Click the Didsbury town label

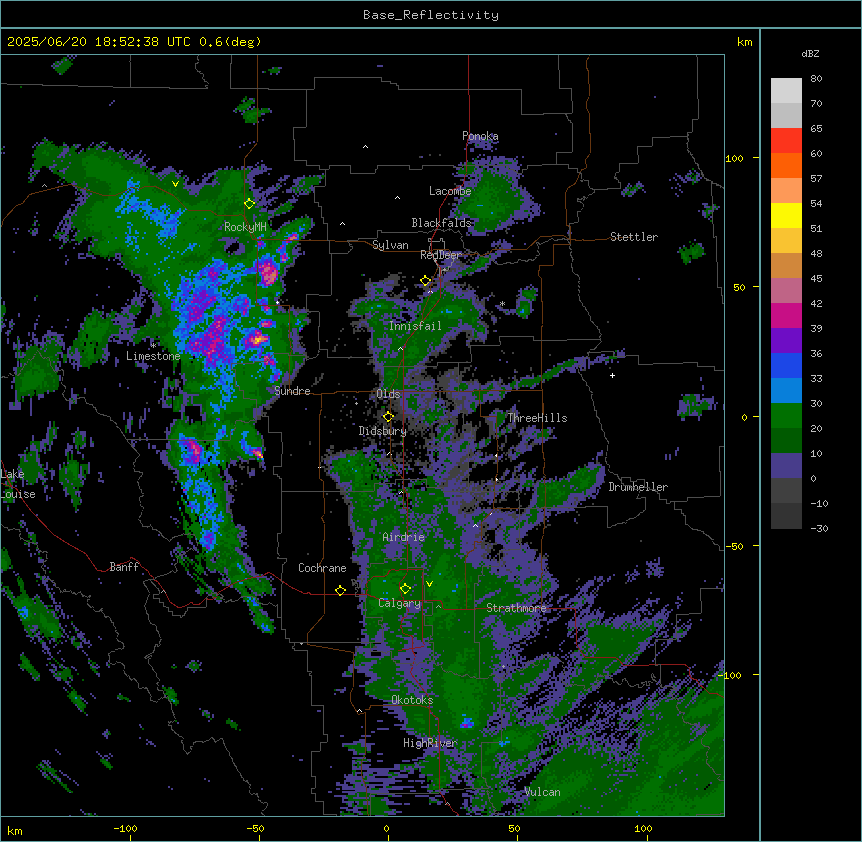[x=382, y=431]
